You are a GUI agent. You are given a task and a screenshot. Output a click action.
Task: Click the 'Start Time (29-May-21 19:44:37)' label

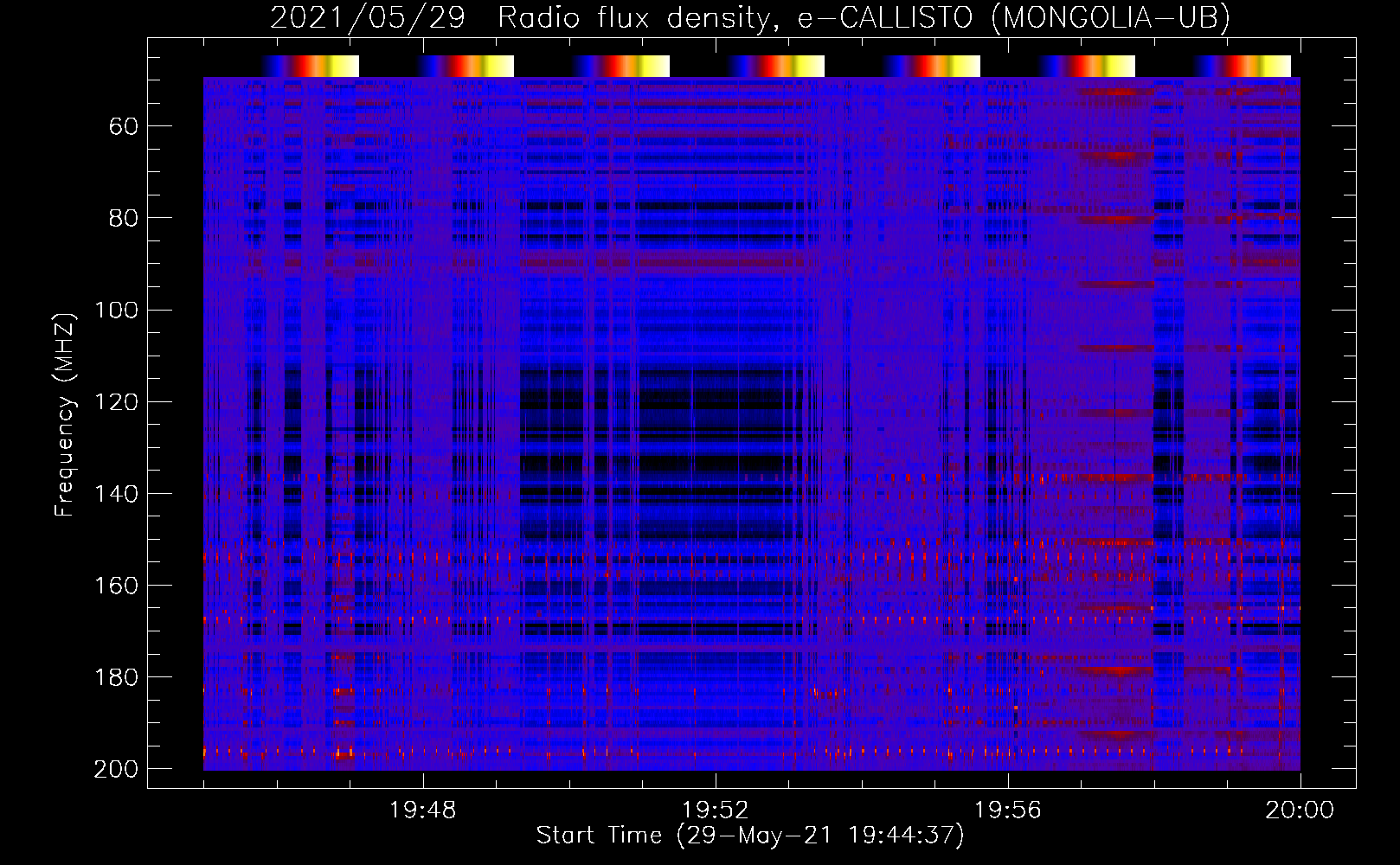click(750, 836)
